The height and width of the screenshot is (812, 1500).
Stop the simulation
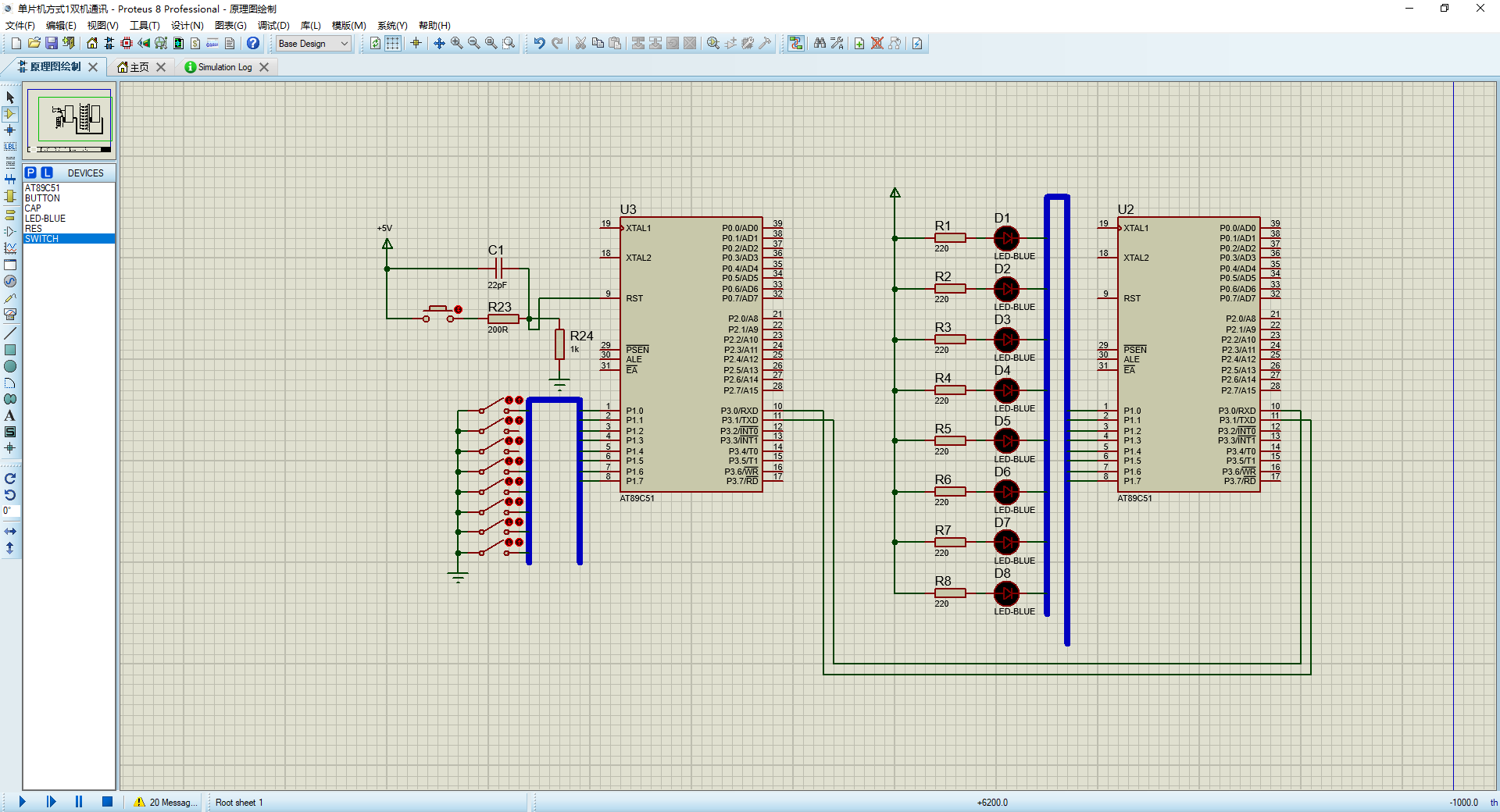coord(108,802)
